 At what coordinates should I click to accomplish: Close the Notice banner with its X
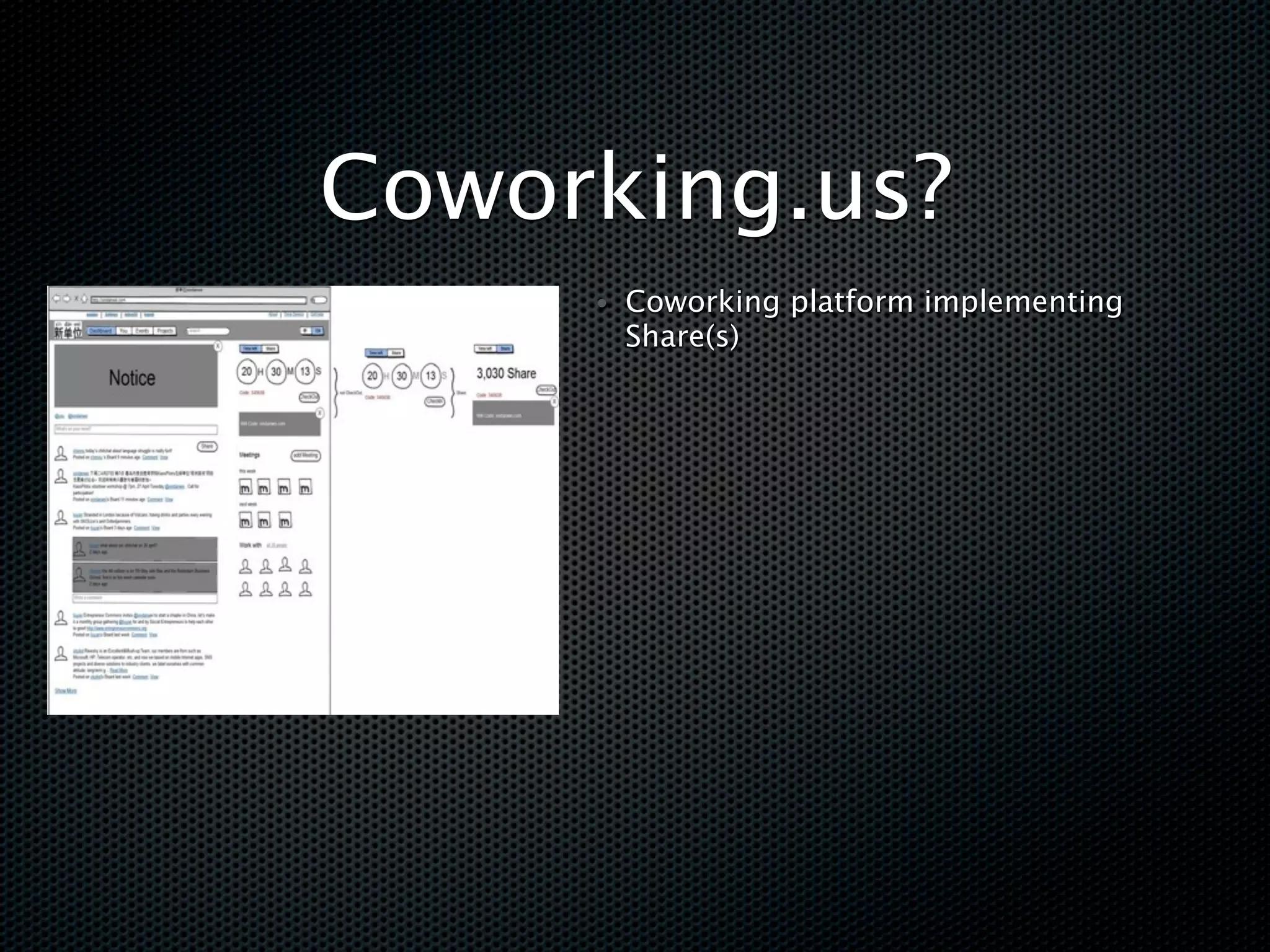(218, 346)
